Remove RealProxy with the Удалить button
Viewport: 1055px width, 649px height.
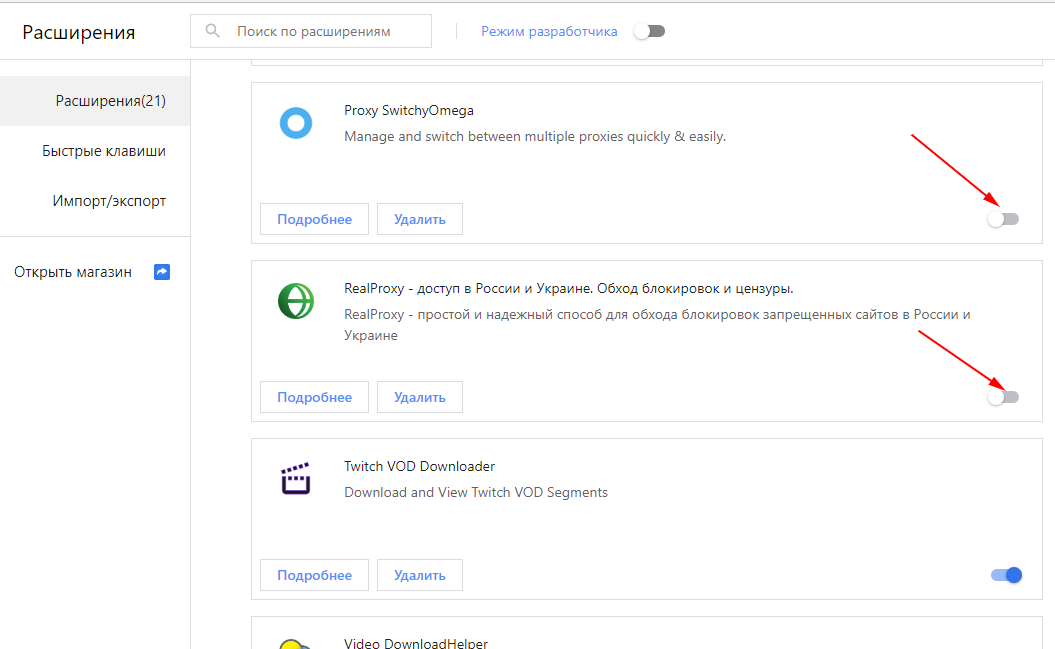click(419, 397)
